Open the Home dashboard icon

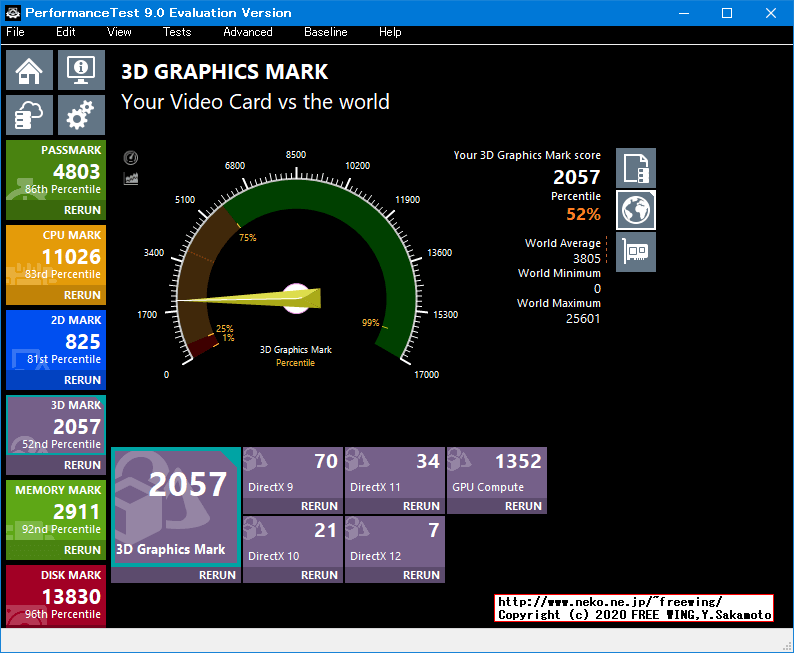(30, 70)
